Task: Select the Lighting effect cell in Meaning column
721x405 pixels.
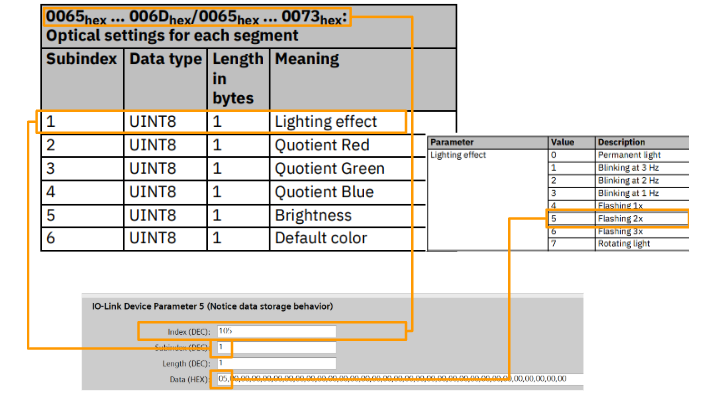Action: (326, 122)
